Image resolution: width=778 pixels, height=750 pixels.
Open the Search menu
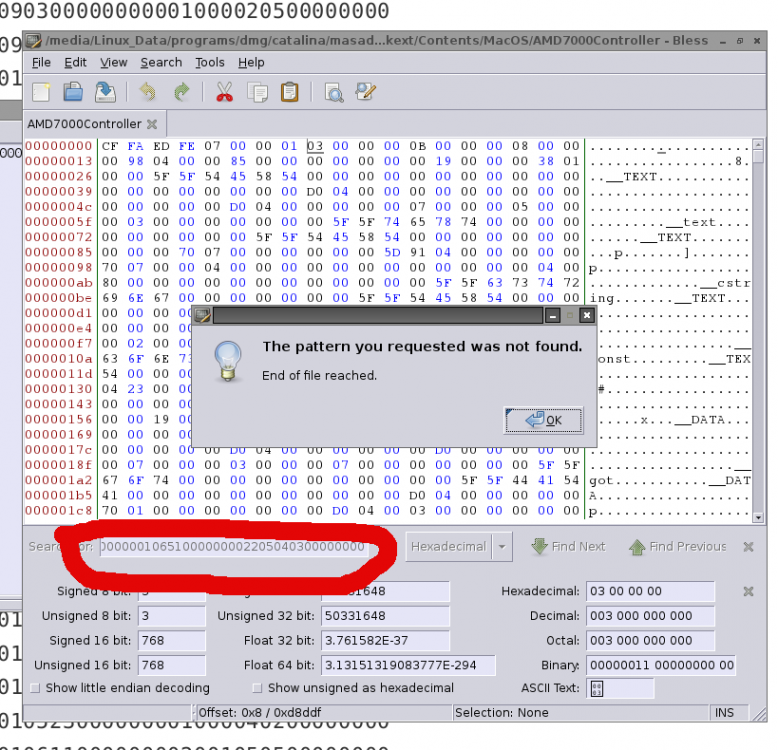(x=161, y=62)
